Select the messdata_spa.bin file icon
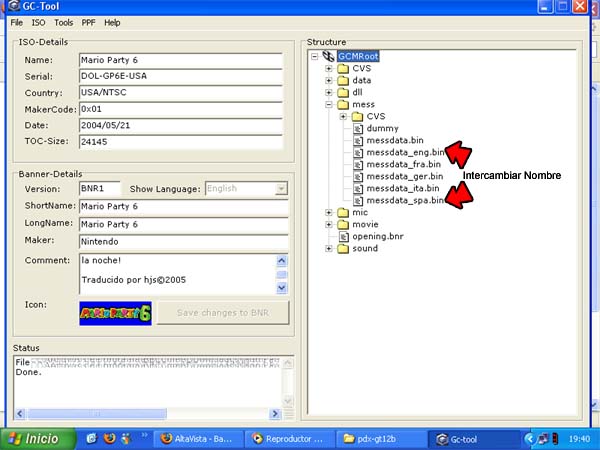Image resolution: width=600 pixels, height=450 pixels. [x=358, y=200]
